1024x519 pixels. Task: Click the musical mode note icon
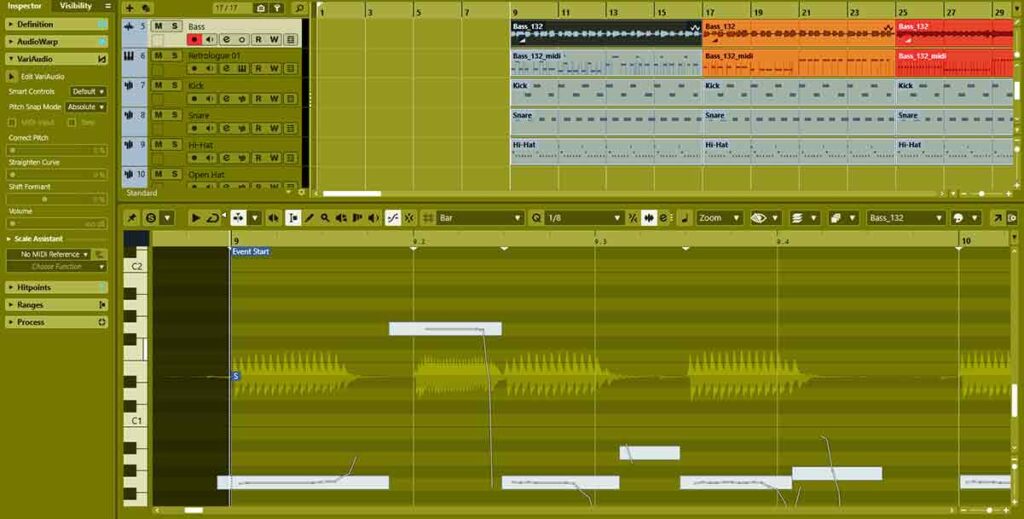pyautogui.click(x=684, y=218)
